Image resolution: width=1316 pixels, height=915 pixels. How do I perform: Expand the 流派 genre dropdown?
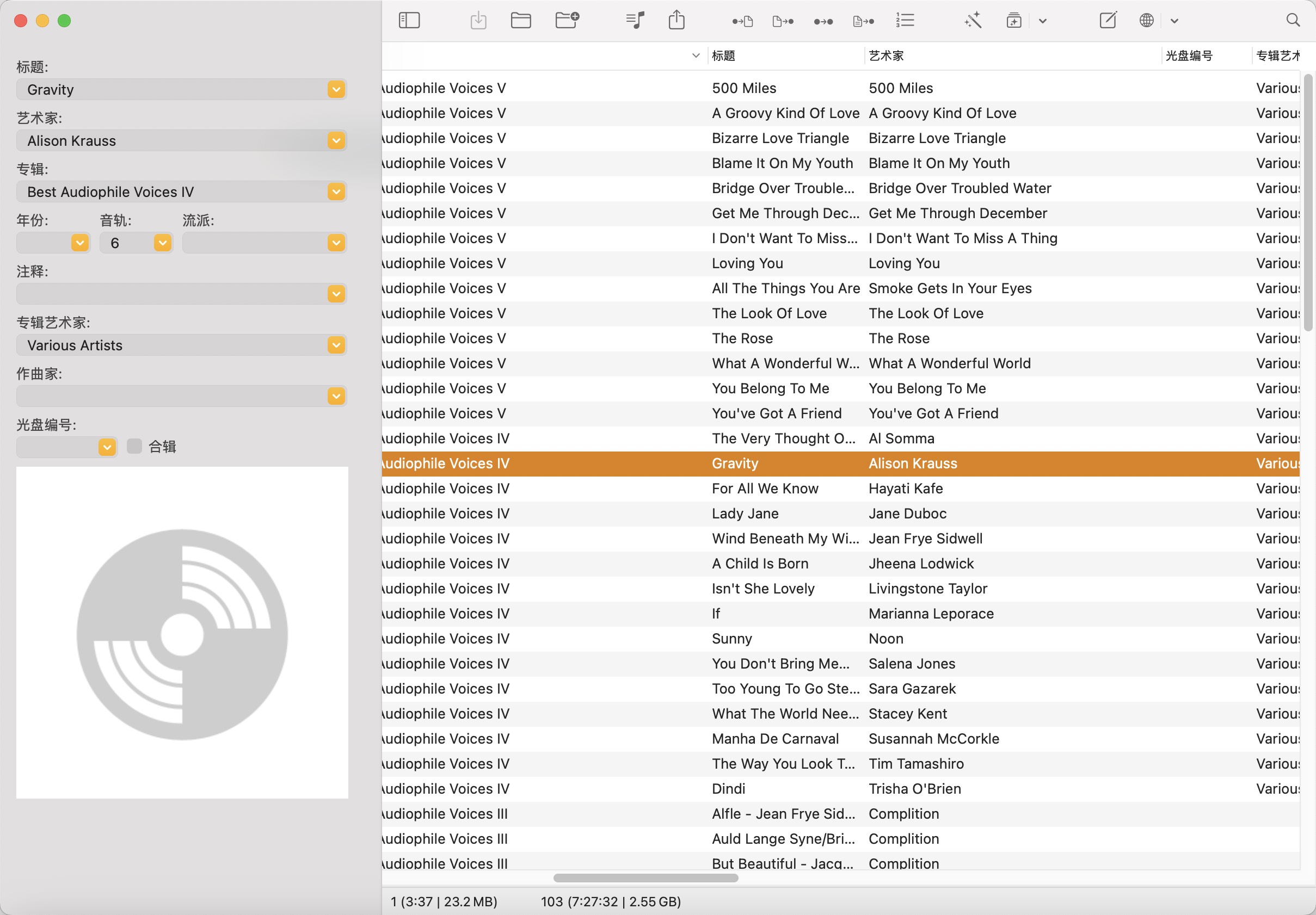pos(336,243)
